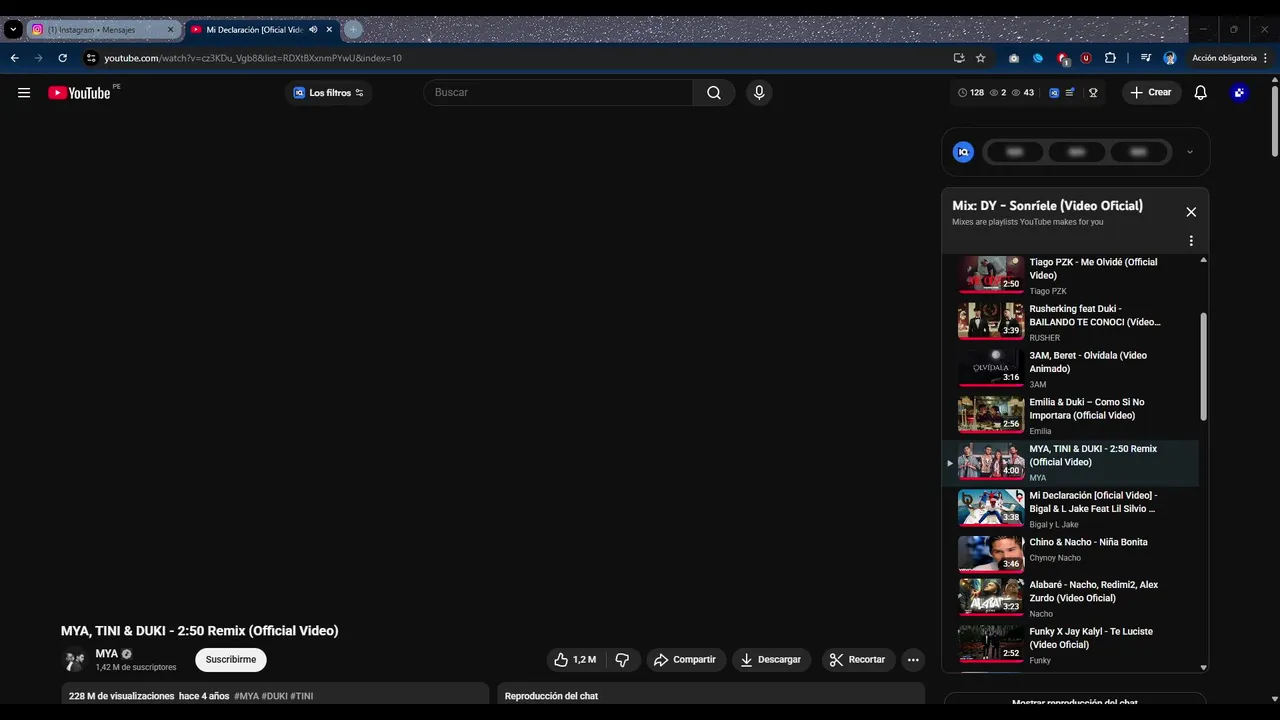Click 128 clock stat in vidIQ bar
This screenshot has width=1280, height=720.
tap(971, 93)
